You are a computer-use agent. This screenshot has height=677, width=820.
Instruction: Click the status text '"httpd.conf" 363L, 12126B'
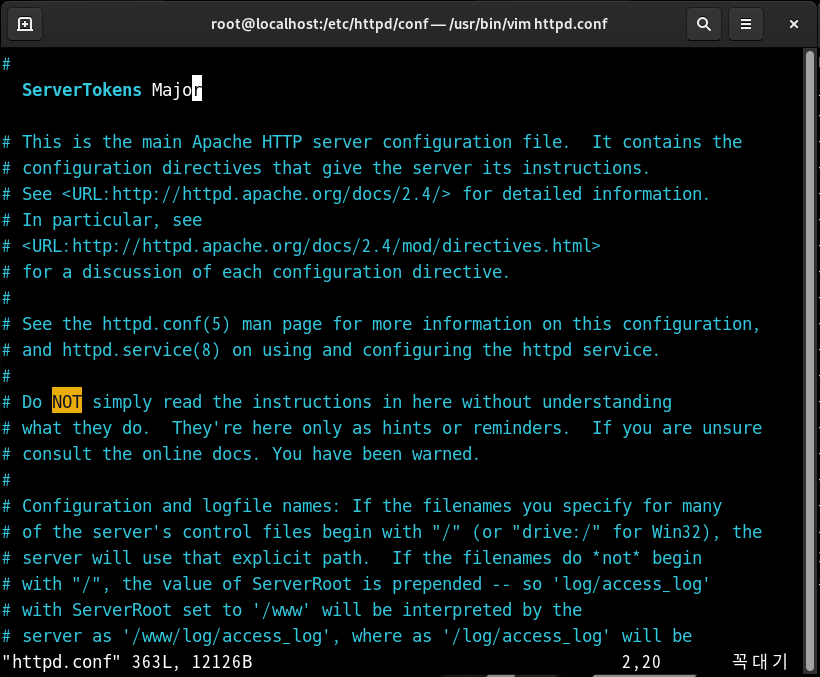coord(127,662)
